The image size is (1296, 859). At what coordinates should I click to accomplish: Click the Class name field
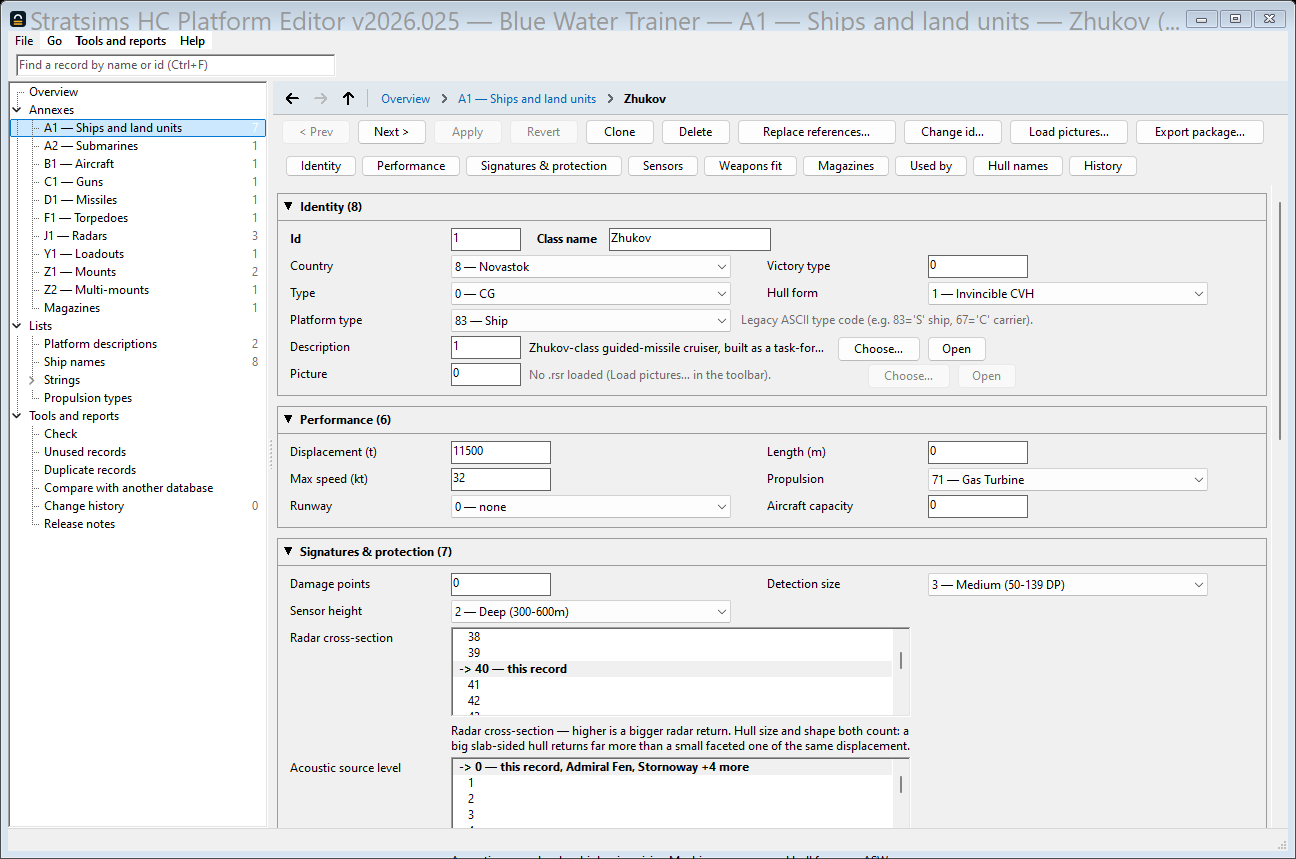click(x=690, y=239)
